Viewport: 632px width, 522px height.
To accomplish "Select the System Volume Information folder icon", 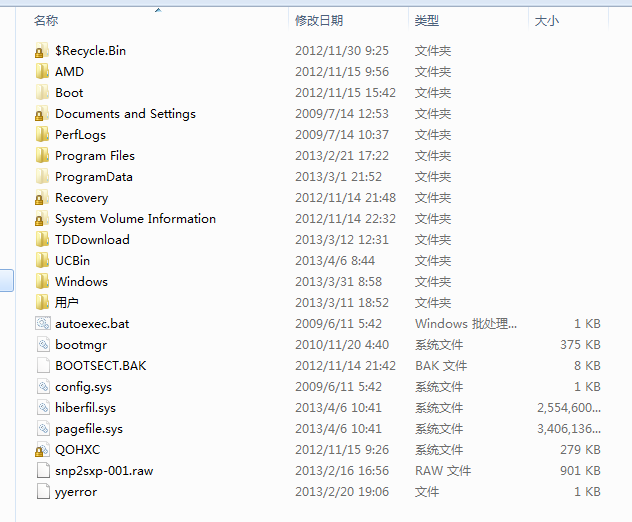I will pos(42,218).
